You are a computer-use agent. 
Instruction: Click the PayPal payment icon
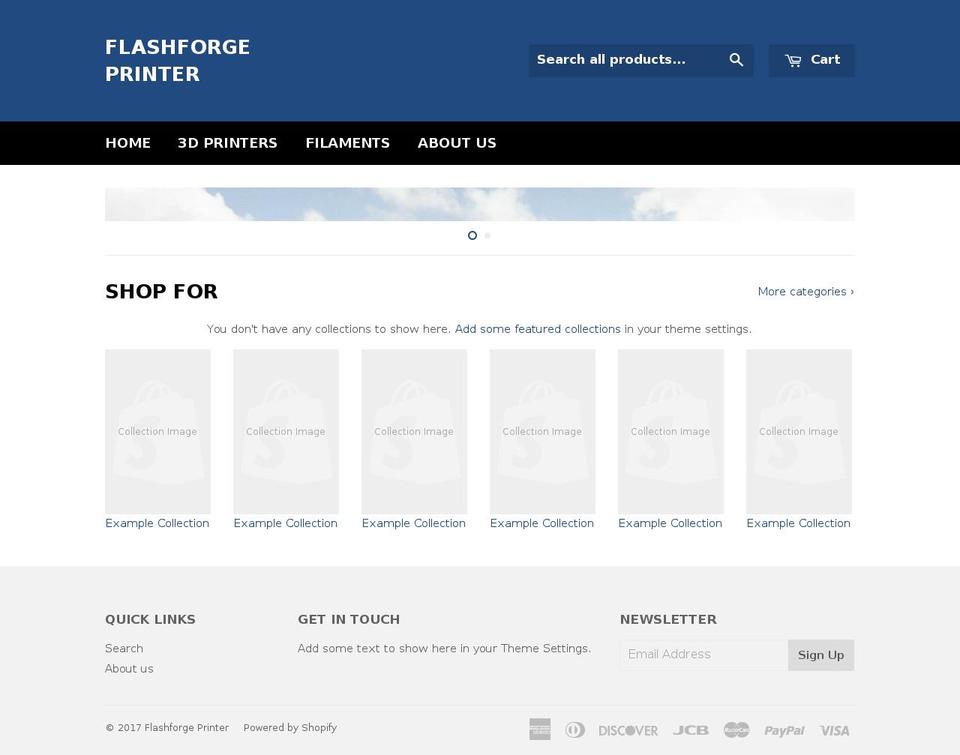784,730
